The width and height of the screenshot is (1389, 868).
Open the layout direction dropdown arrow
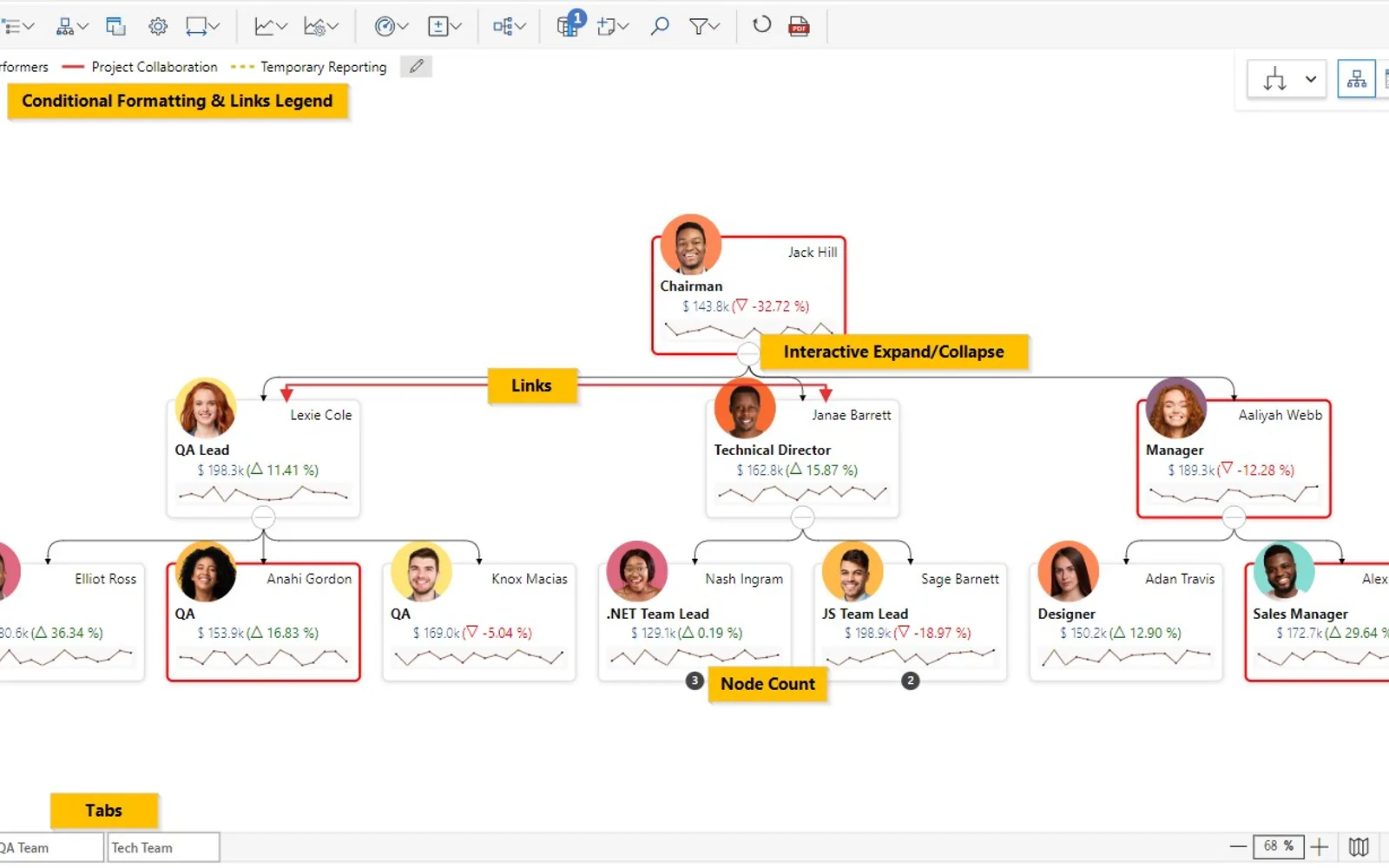[1311, 79]
